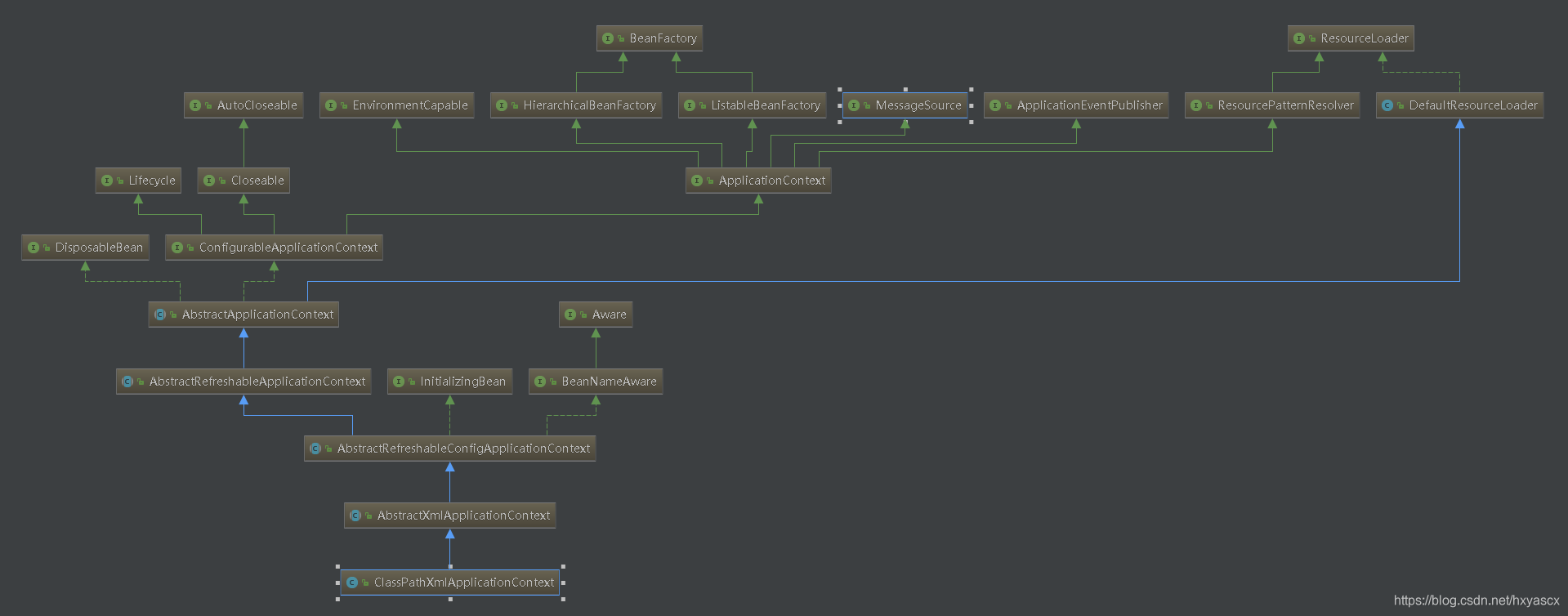Select the EnvironmentCapable node
The image size is (1568, 616).
point(396,105)
